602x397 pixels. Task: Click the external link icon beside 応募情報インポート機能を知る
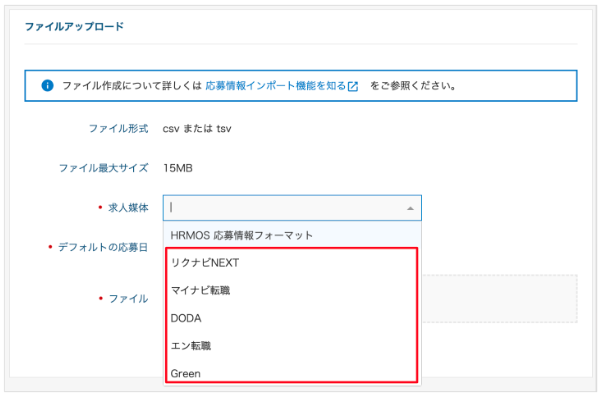[x=352, y=86]
